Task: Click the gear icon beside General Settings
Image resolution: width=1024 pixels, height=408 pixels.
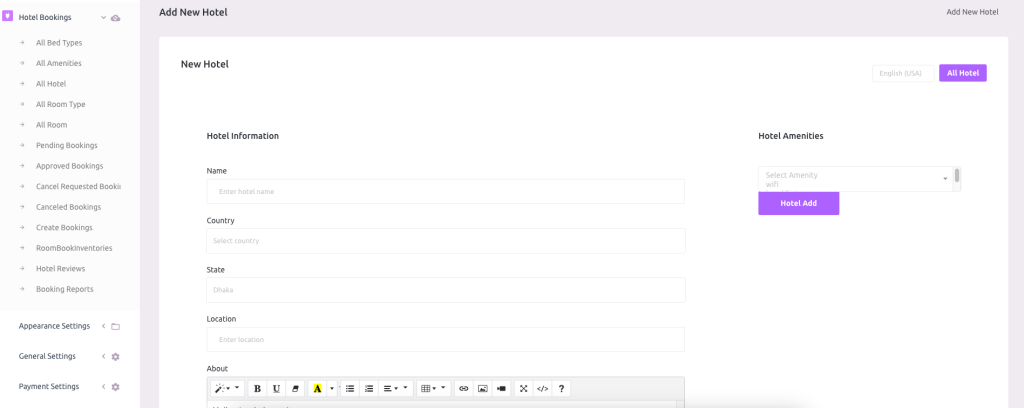Action: click(x=116, y=356)
